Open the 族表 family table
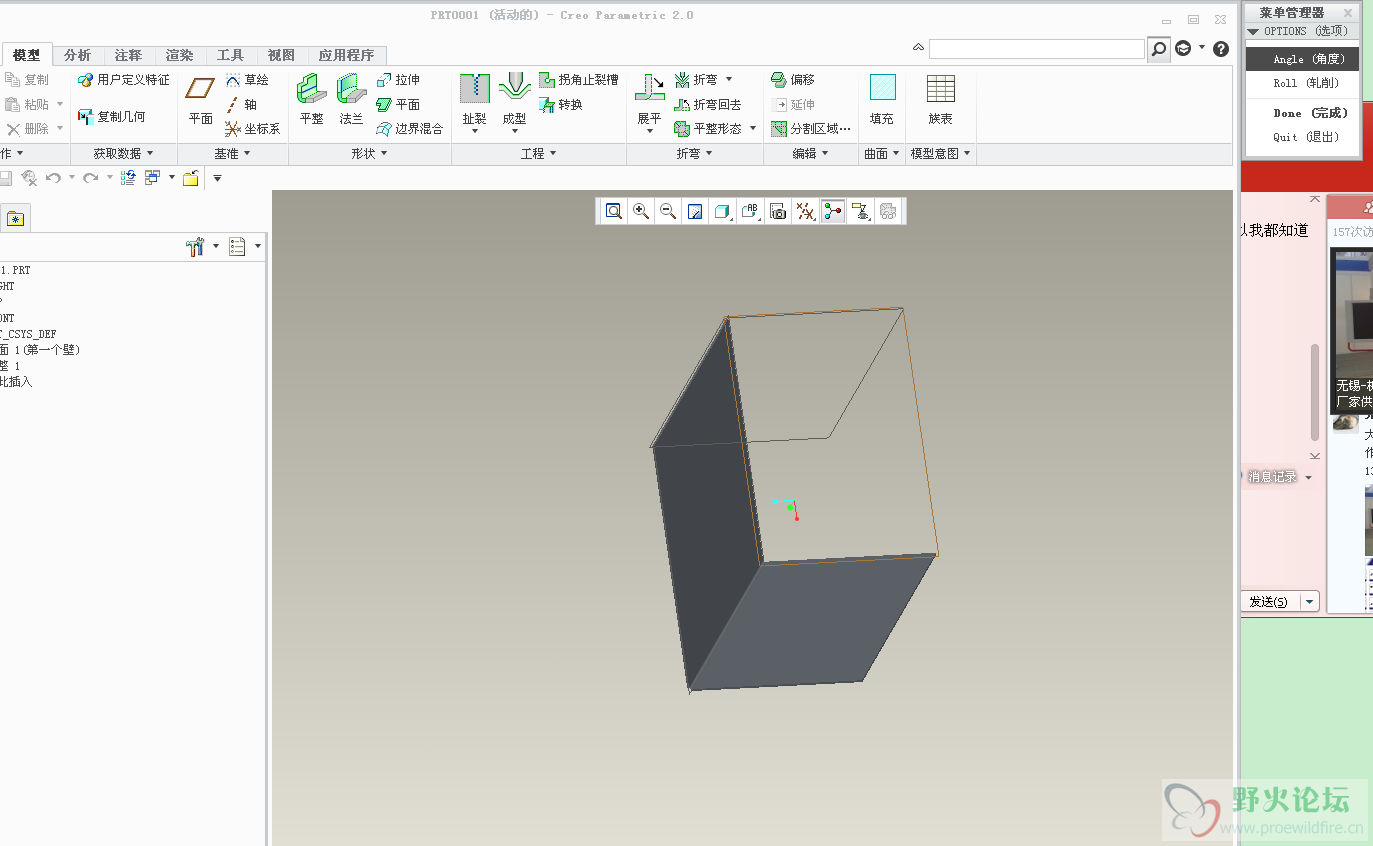Image resolution: width=1373 pixels, height=846 pixels. point(940,100)
